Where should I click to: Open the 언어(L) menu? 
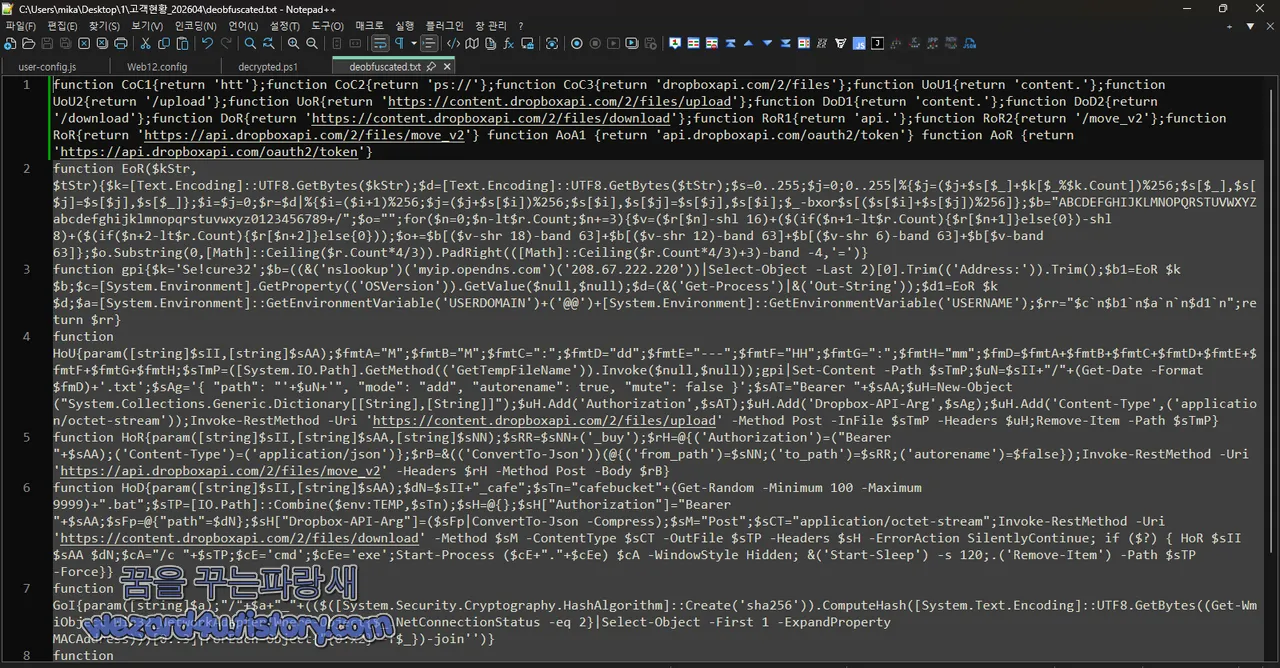point(243,26)
